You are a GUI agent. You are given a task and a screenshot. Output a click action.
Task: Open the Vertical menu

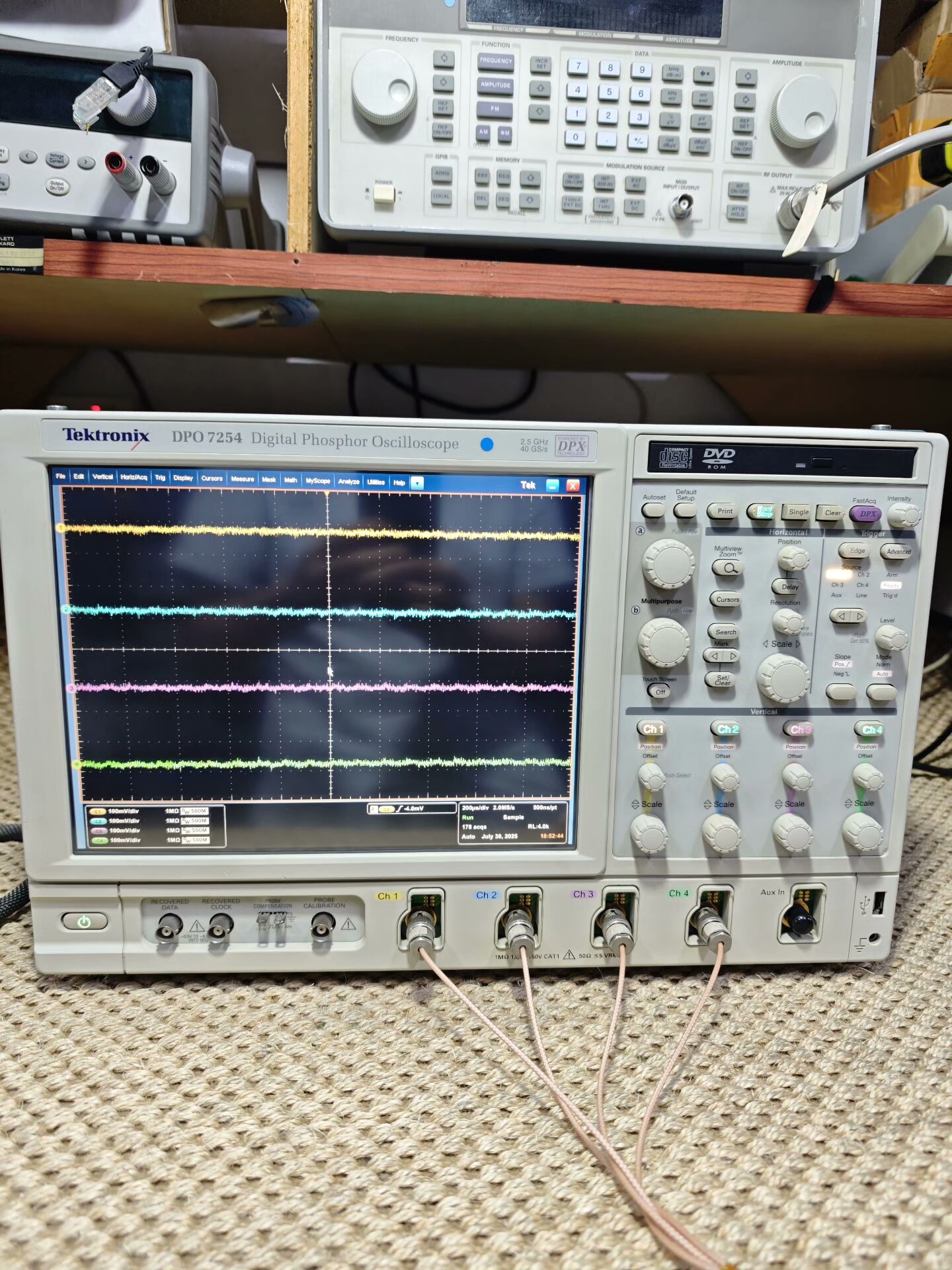point(102,476)
